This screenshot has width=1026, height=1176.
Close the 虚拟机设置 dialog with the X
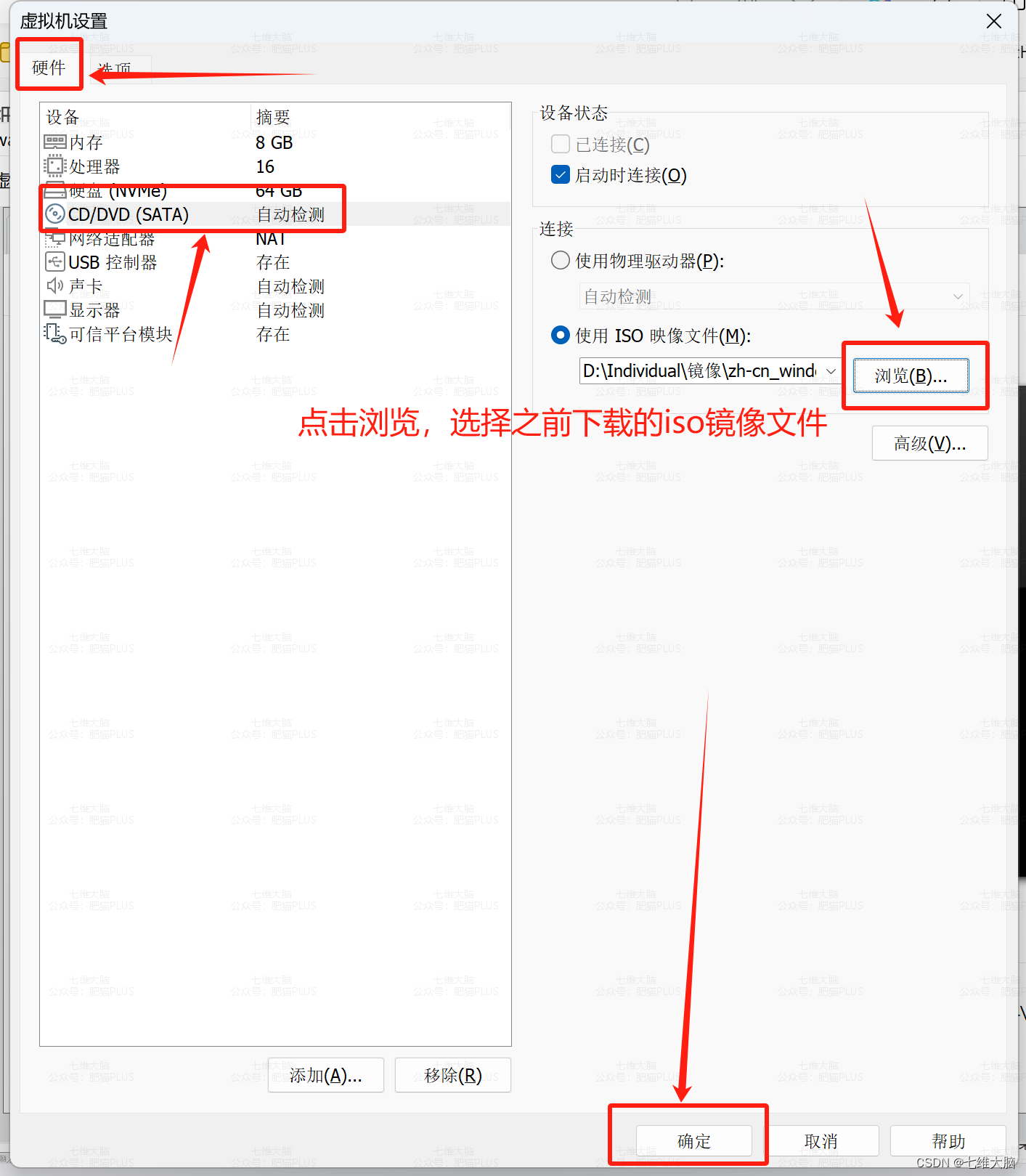994,21
